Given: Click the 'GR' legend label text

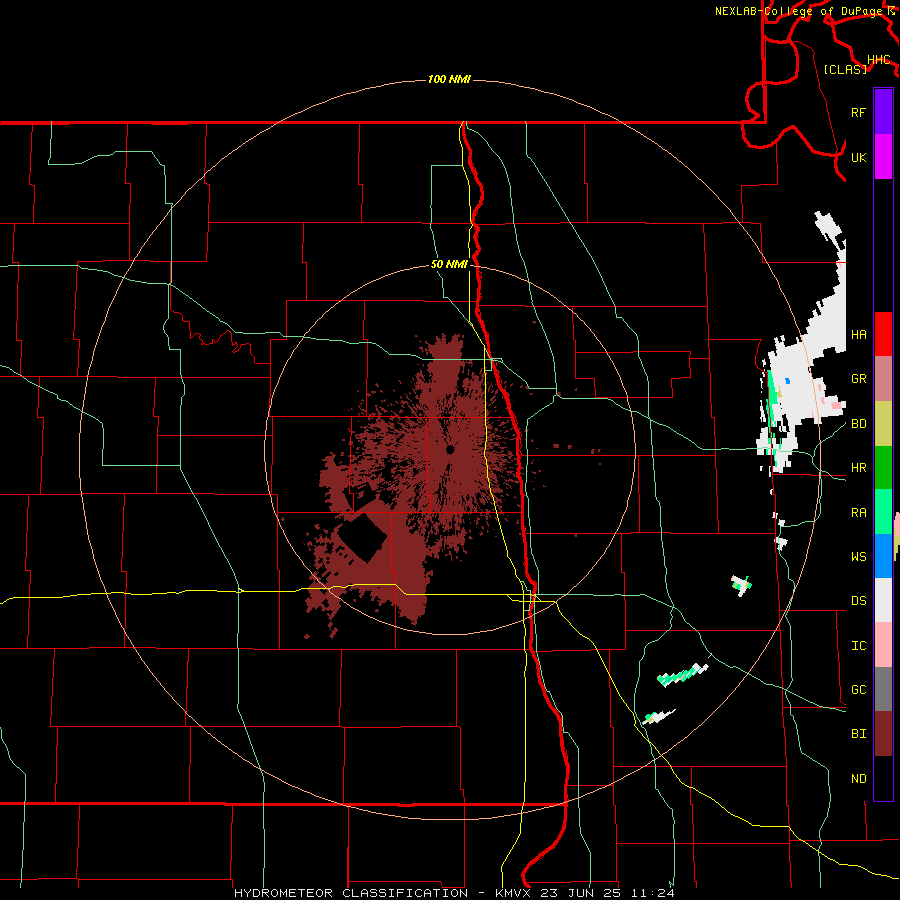Looking at the screenshot, I should [858, 379].
